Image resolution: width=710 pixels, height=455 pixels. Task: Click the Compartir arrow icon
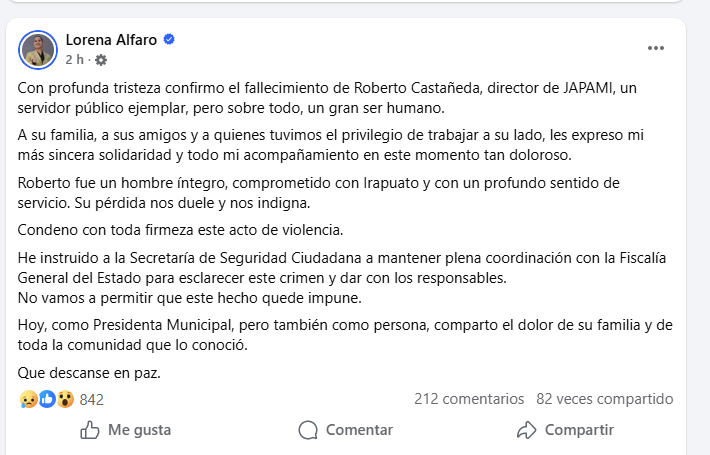point(527,430)
